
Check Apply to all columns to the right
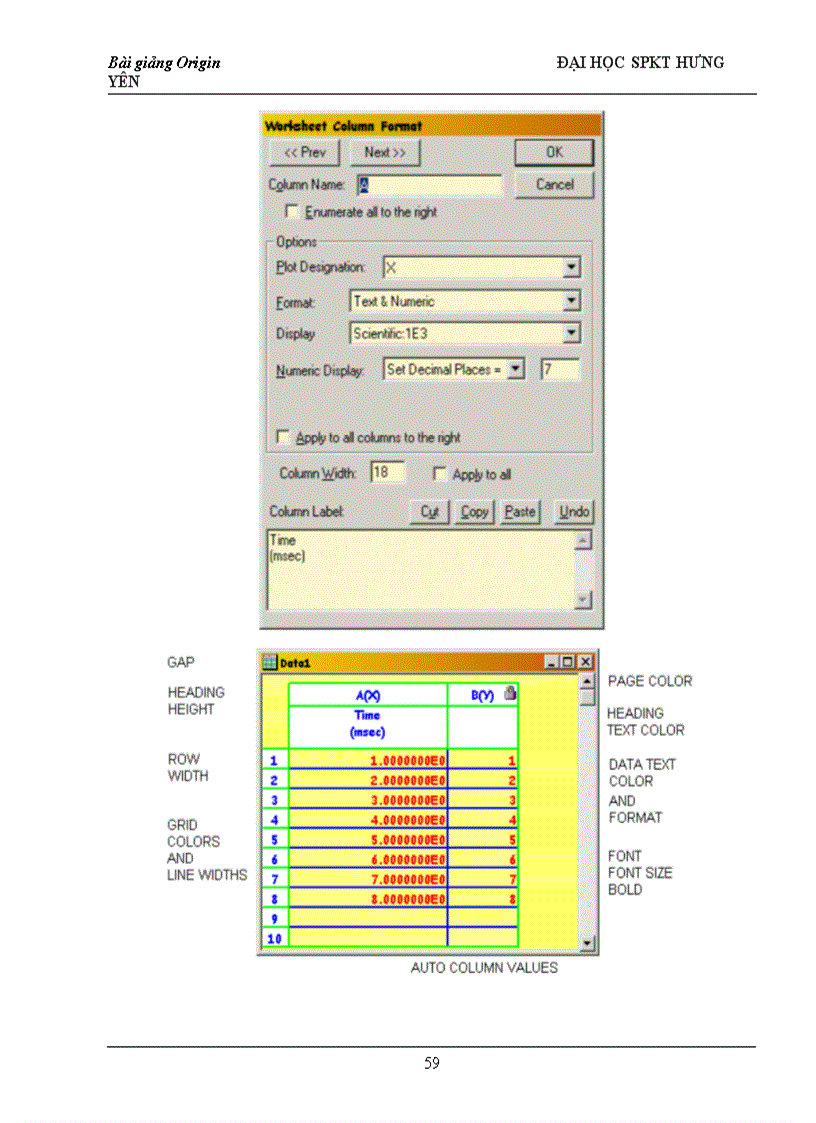click(283, 438)
